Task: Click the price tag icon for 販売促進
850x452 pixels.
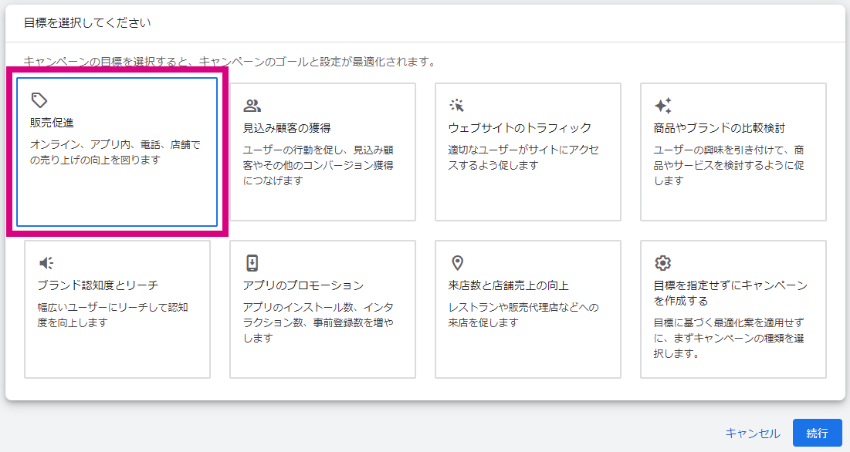Action: [x=39, y=100]
